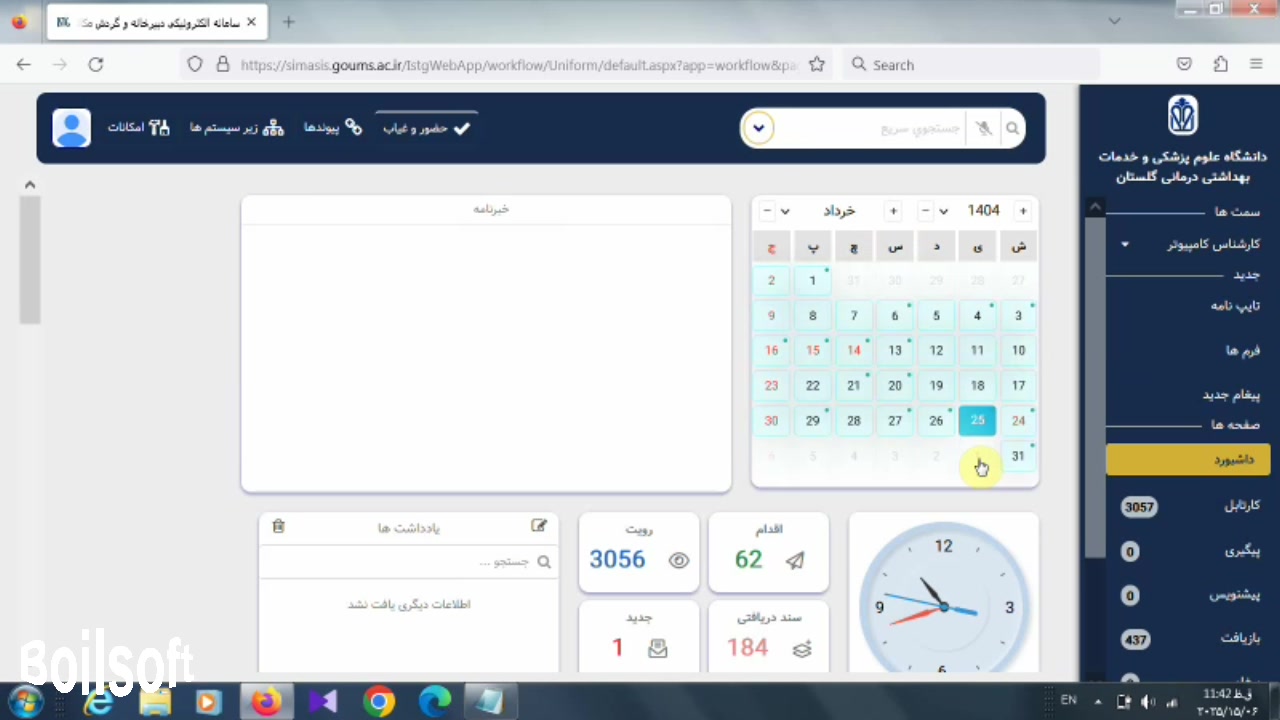
Task: Open the user profile avatar
Action: point(71,128)
